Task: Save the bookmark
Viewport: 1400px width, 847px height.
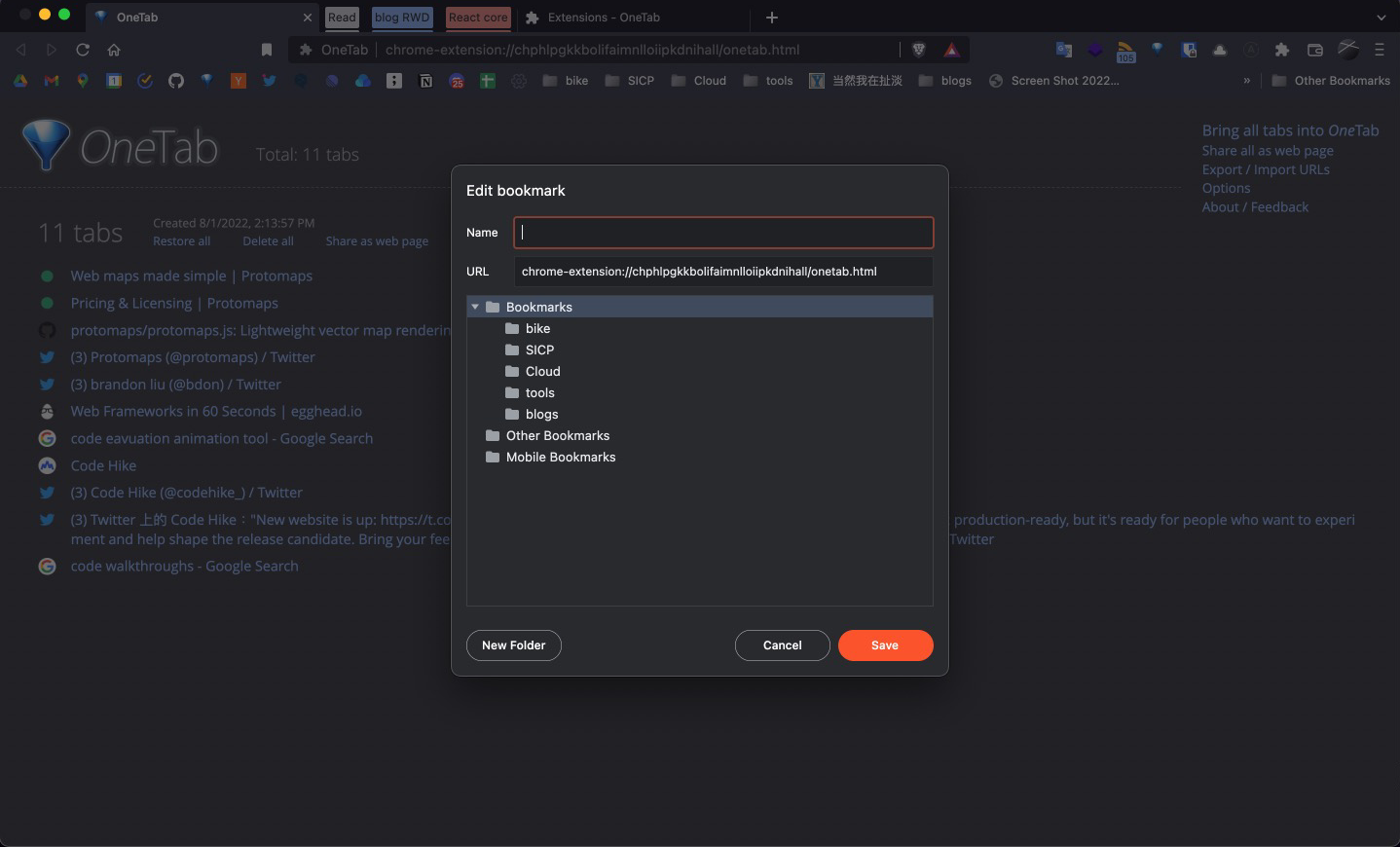Action: click(885, 645)
